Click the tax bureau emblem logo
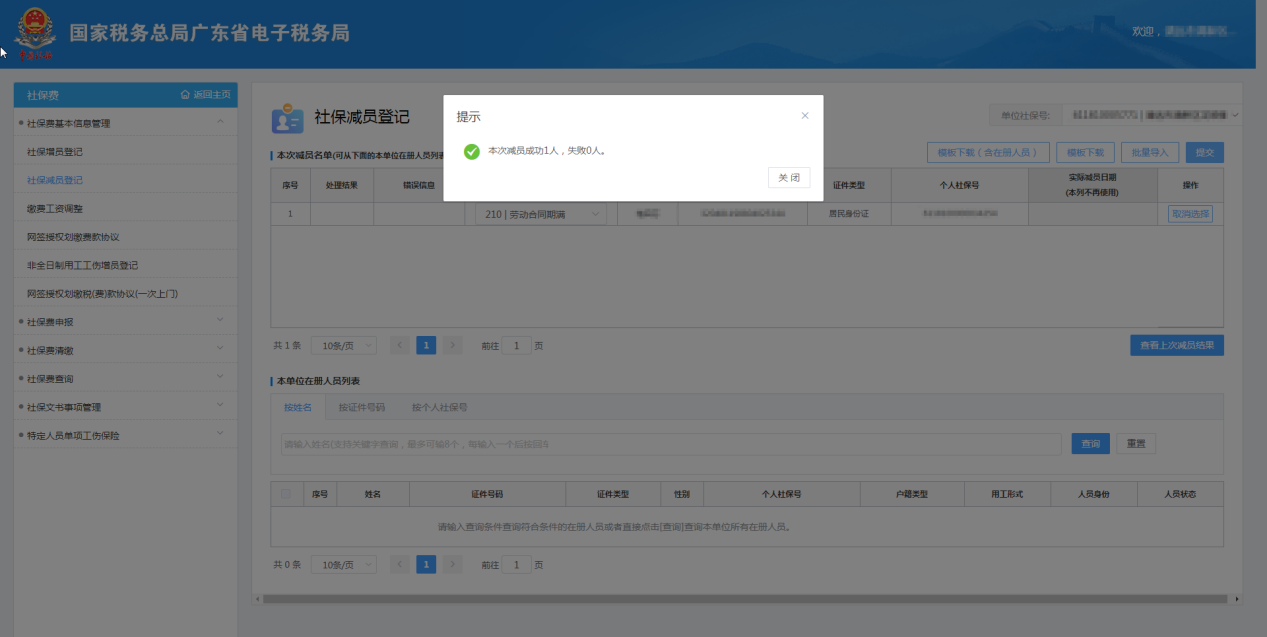This screenshot has width=1267, height=637. pos(34,36)
